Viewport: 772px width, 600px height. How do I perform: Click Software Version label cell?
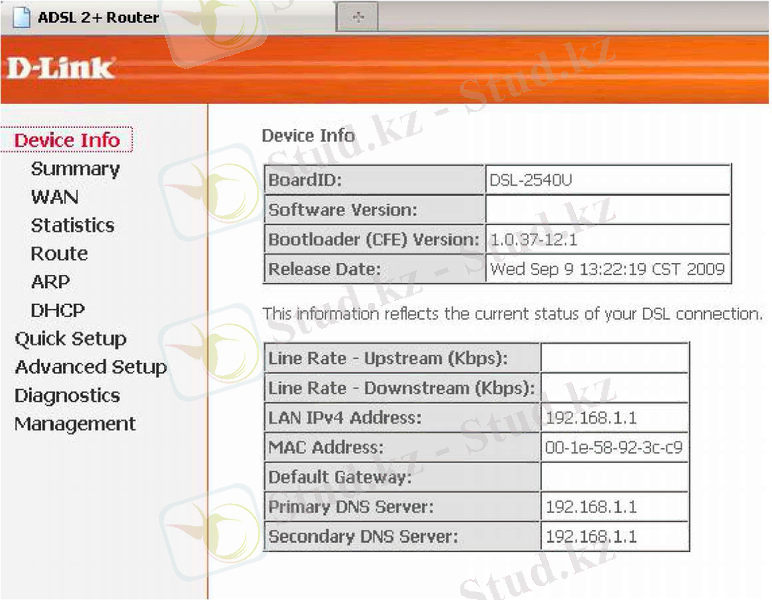[x=374, y=210]
